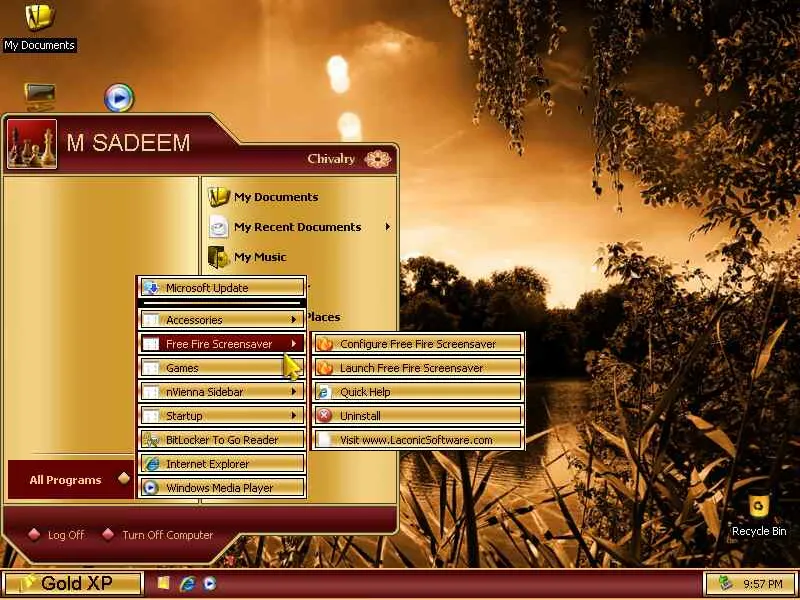This screenshot has width=800, height=600.
Task: Click the system tray network icon
Action: coord(726,583)
